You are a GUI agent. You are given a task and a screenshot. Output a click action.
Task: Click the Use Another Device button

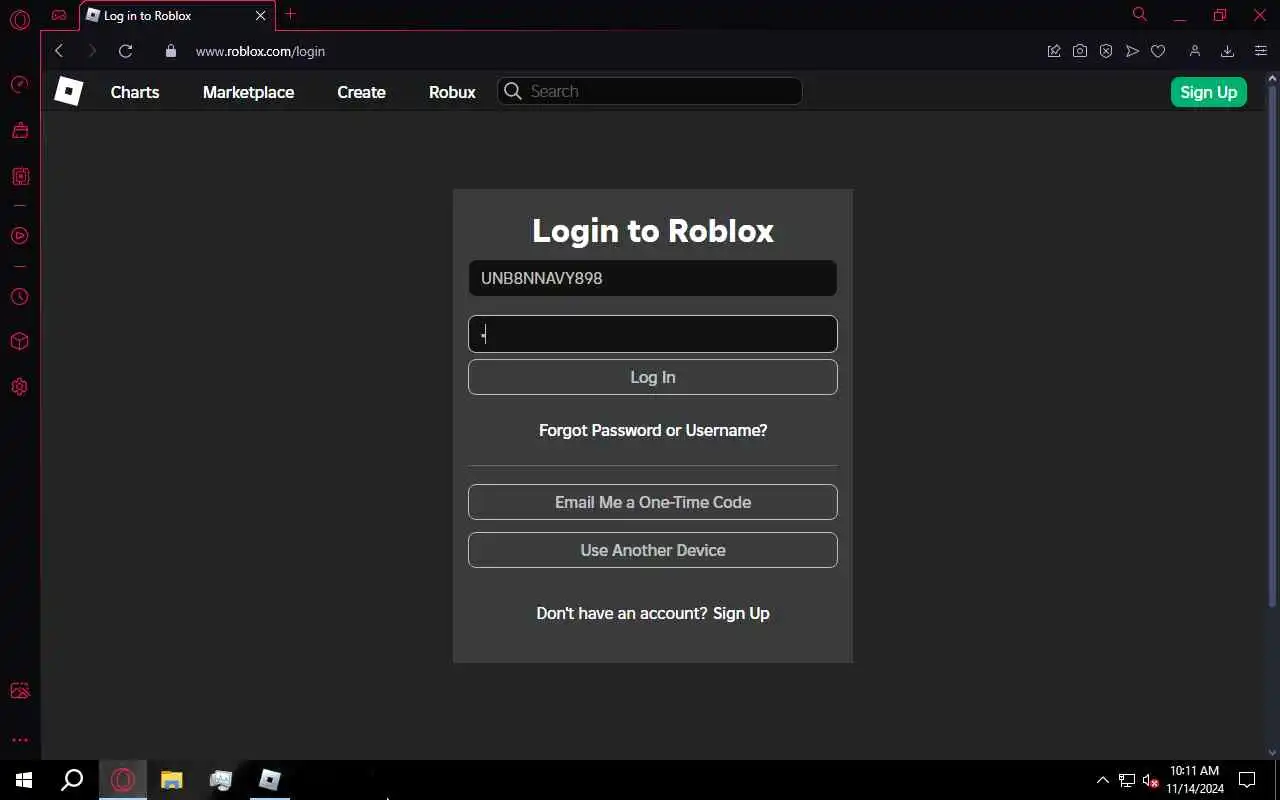click(x=653, y=550)
